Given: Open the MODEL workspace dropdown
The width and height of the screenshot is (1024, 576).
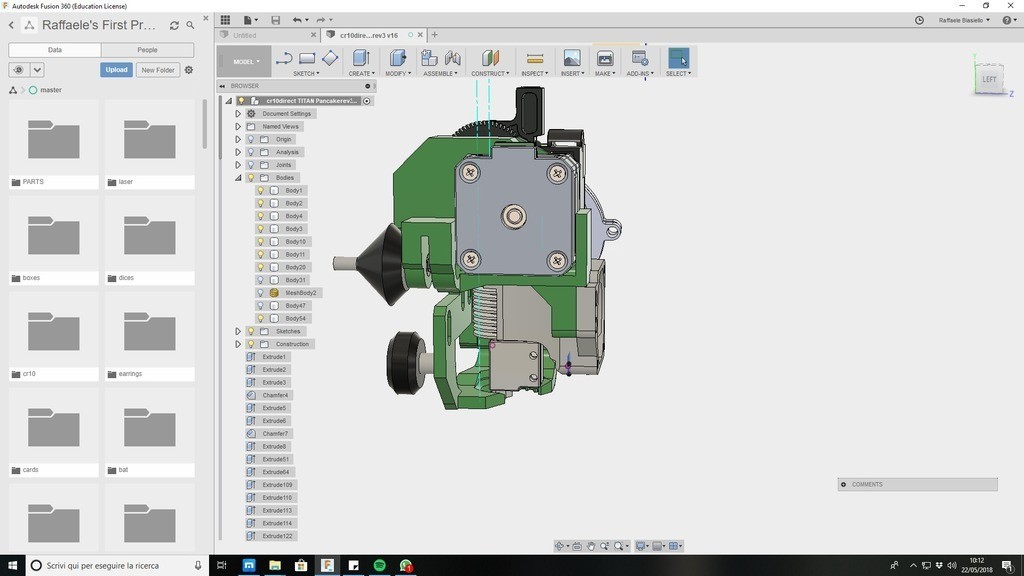Looking at the screenshot, I should click(x=245, y=61).
